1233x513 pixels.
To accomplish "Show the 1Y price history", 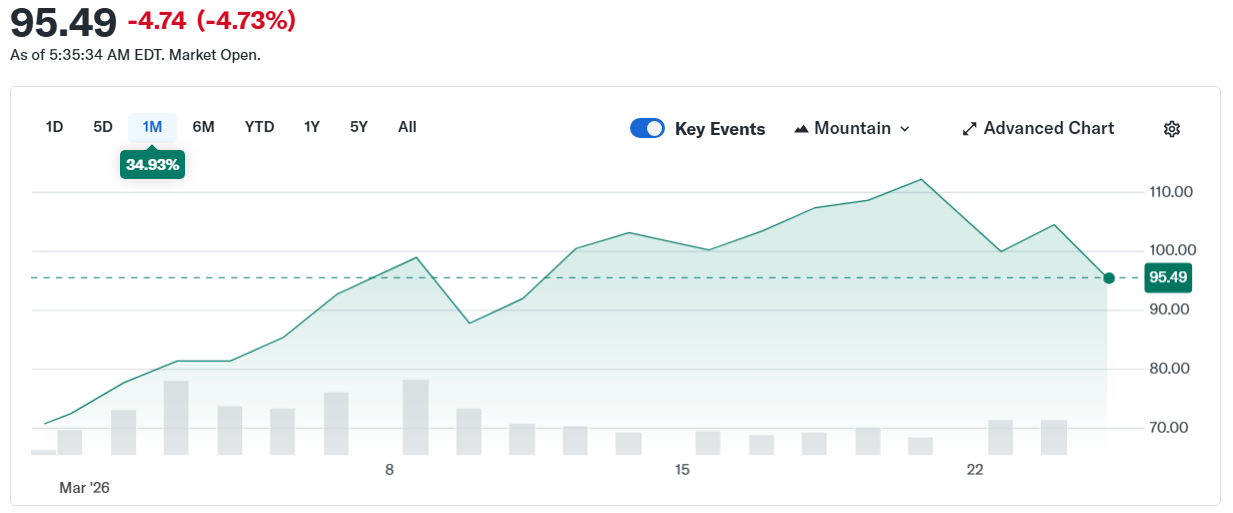I will pos(312,127).
